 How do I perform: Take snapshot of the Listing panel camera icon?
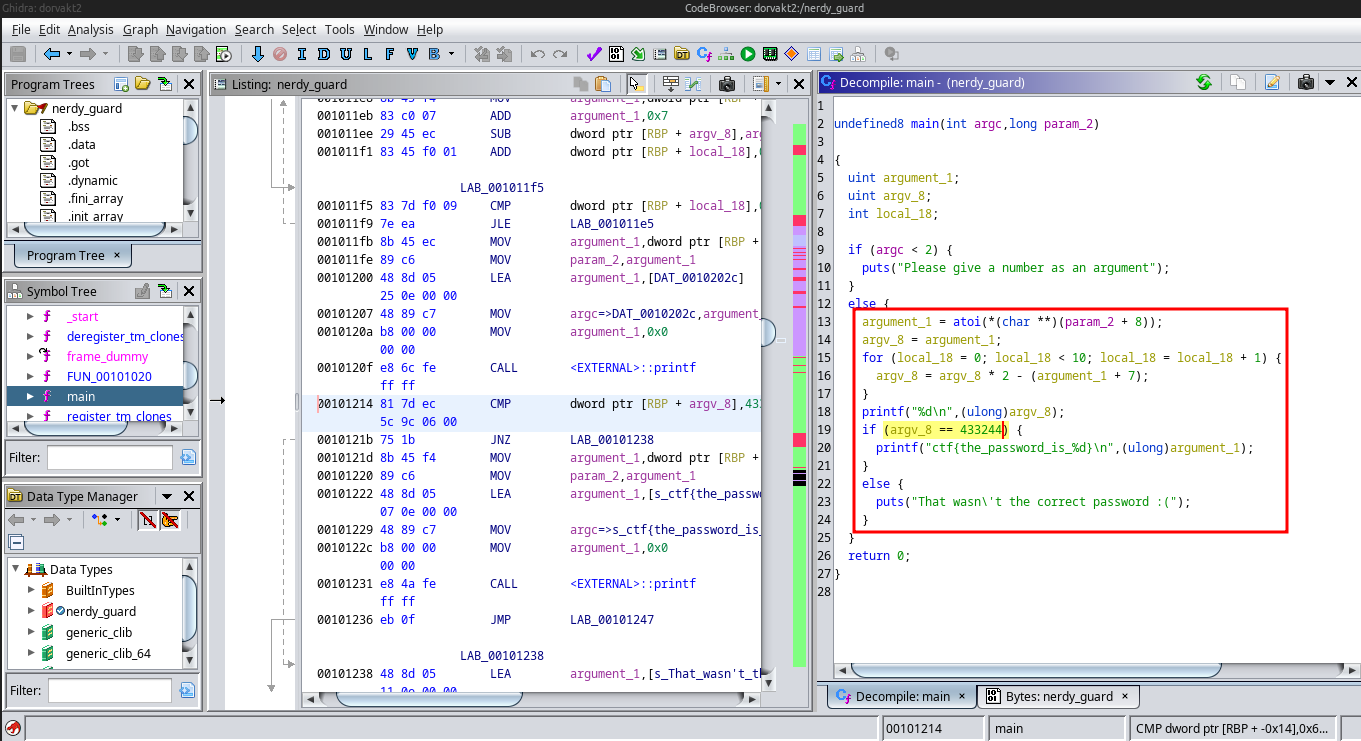pos(728,84)
